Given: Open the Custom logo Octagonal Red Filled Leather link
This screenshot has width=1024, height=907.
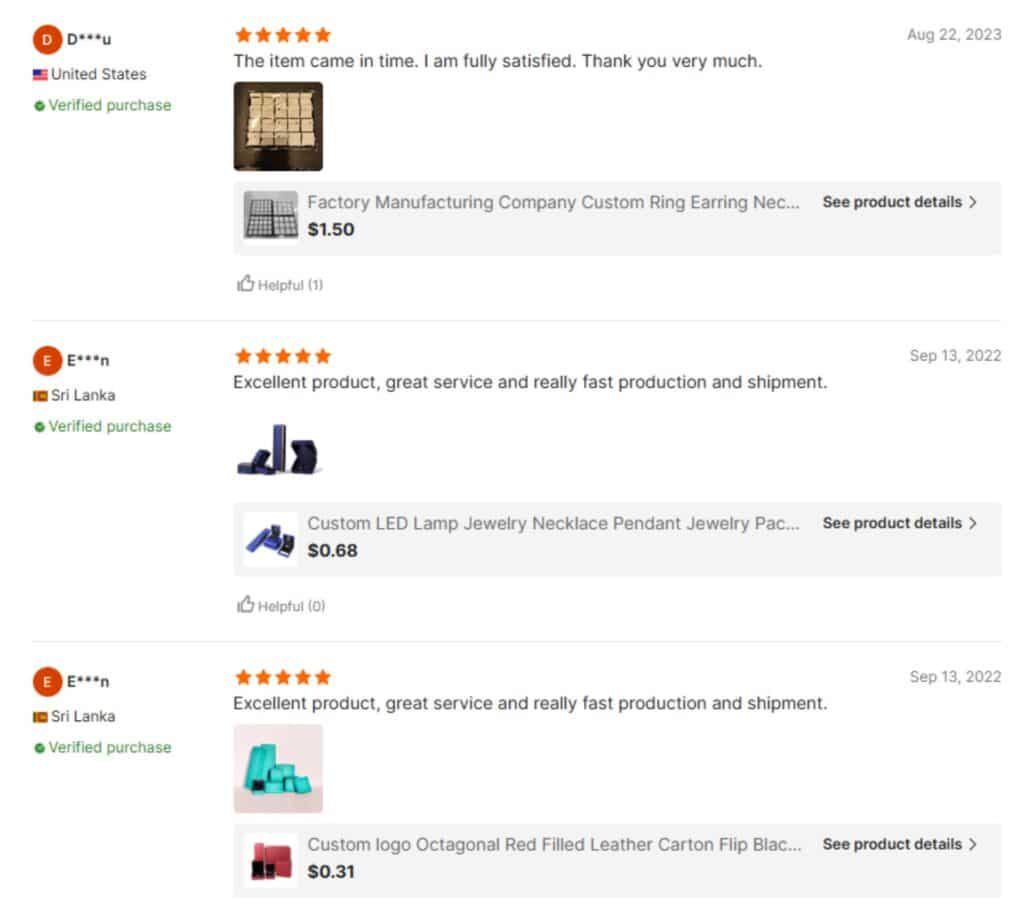Looking at the screenshot, I should point(553,844).
